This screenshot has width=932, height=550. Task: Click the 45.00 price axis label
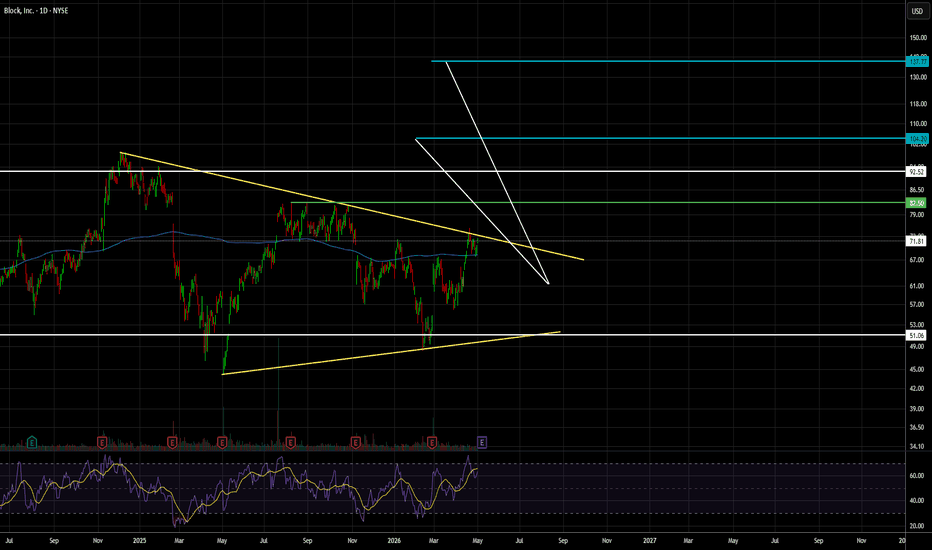[918, 369]
